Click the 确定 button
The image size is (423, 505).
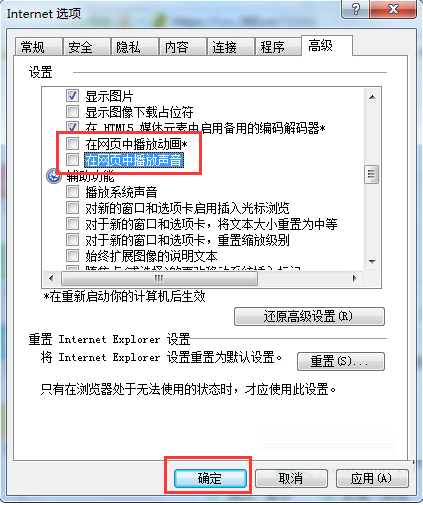coord(210,478)
